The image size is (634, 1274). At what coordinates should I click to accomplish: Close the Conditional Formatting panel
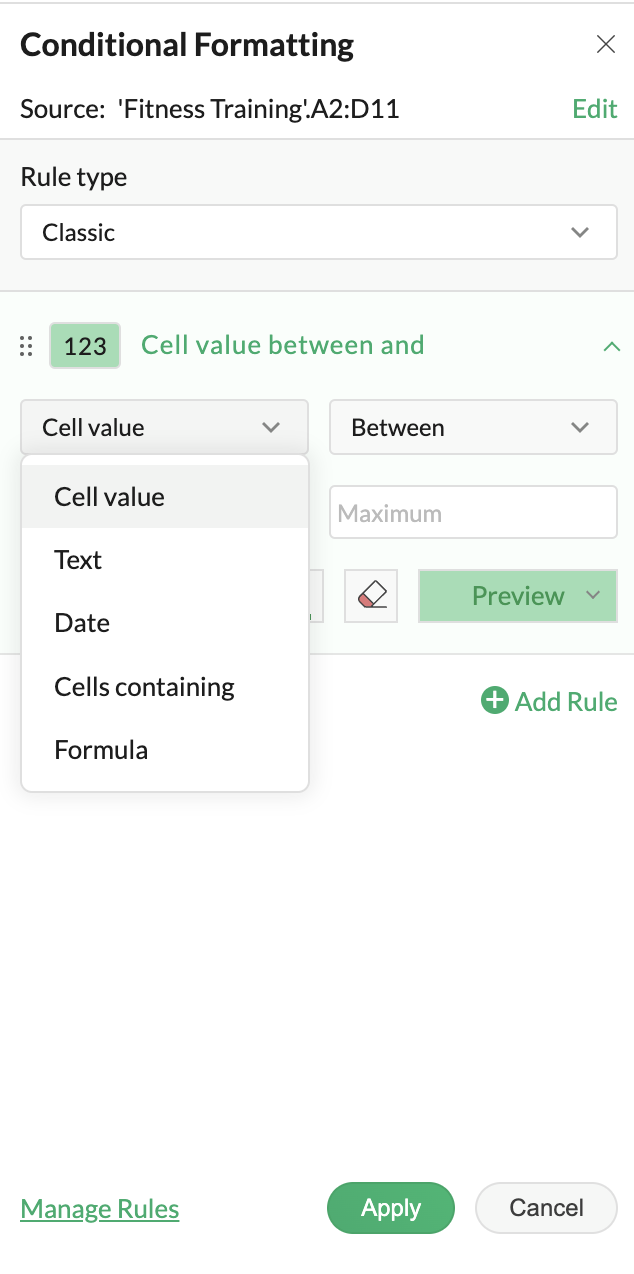(605, 44)
